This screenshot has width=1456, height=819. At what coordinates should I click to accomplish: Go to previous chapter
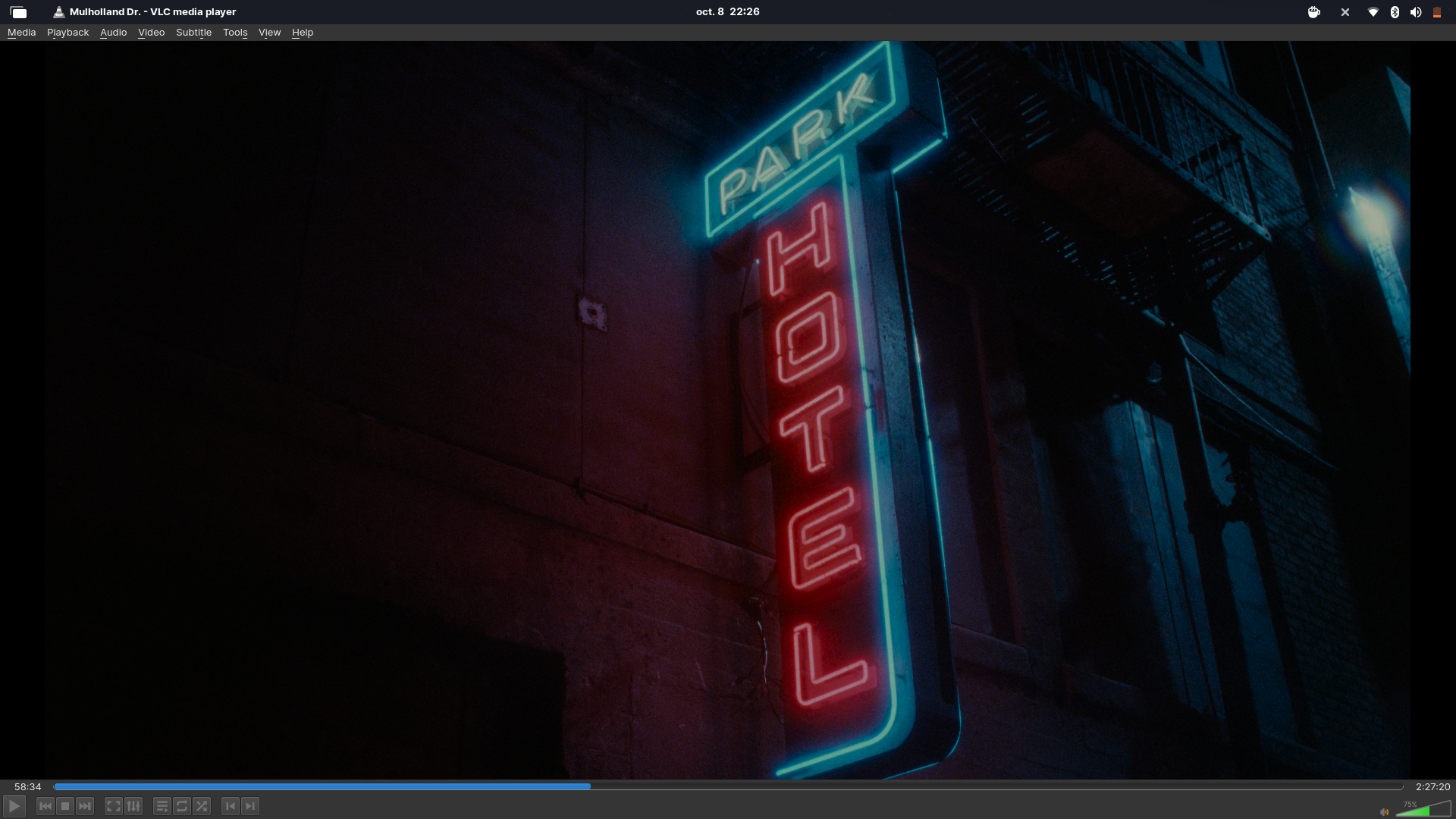231,806
